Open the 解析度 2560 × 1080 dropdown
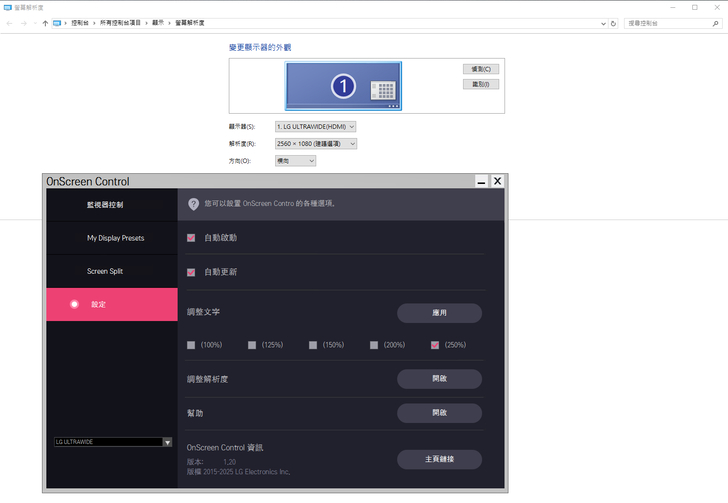The height and width of the screenshot is (503, 728). click(316, 144)
